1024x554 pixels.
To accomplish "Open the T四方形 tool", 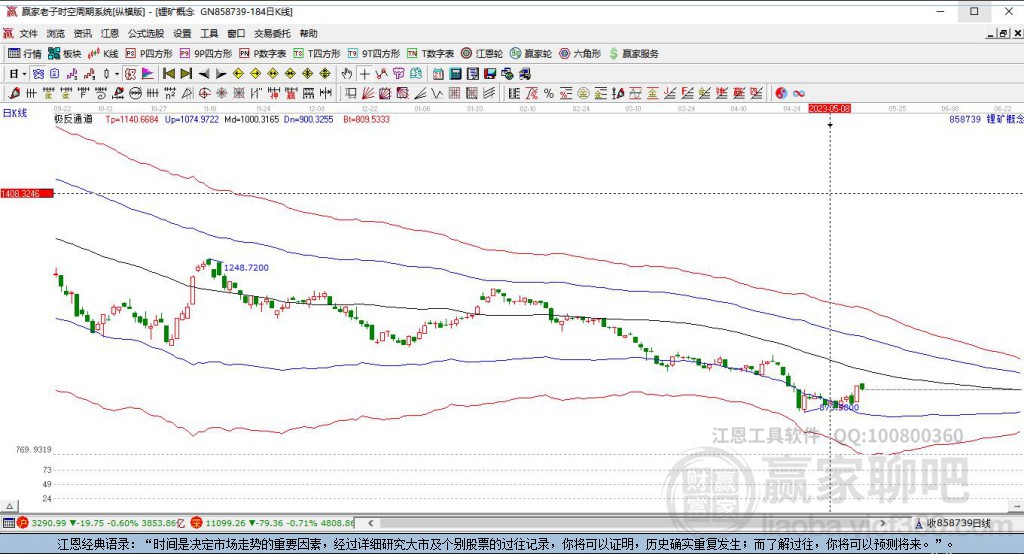I will coord(317,54).
